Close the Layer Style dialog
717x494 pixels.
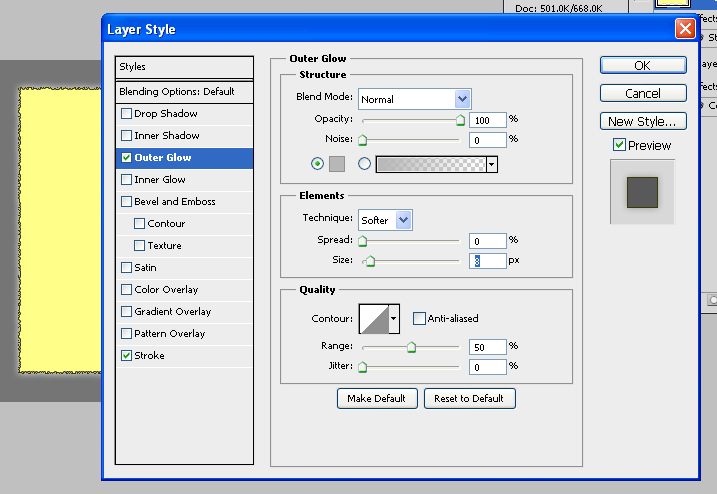coord(685,29)
